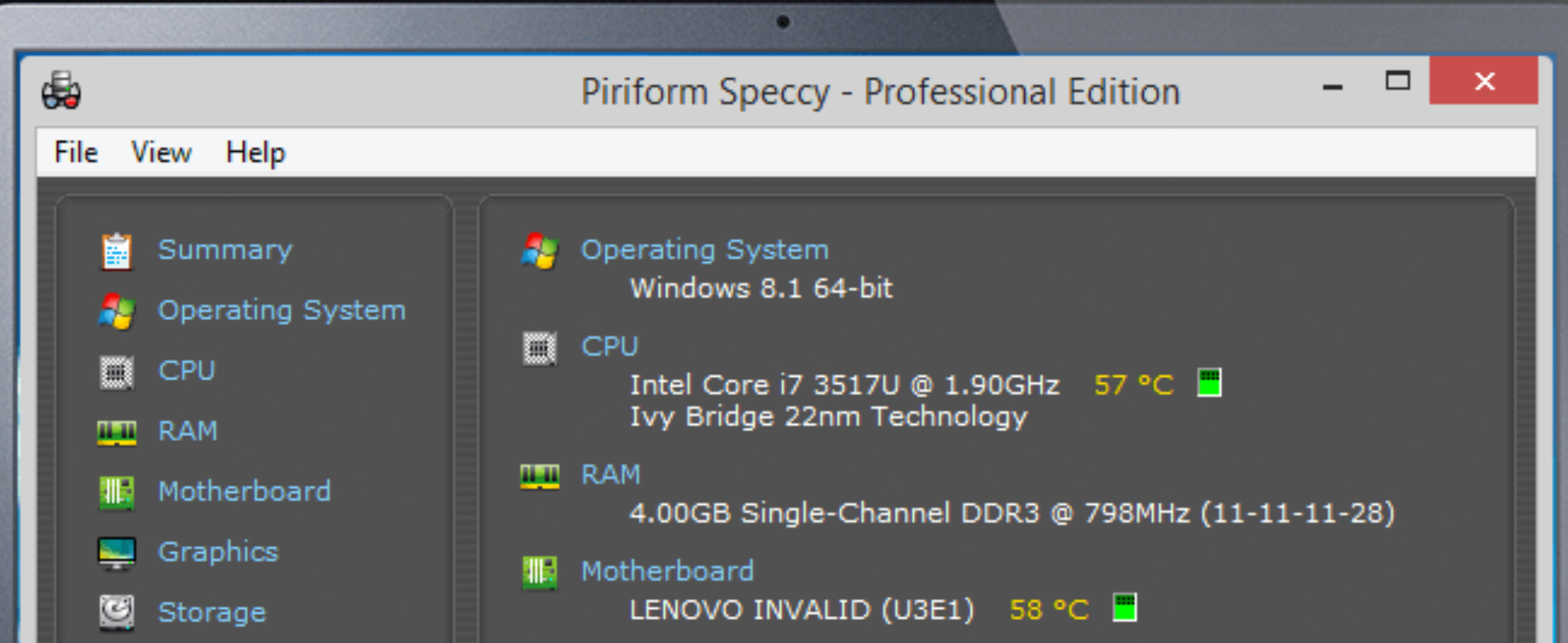Click the 57 °C CPU temperature reading
This screenshot has height=643, width=1568.
pos(1133,385)
